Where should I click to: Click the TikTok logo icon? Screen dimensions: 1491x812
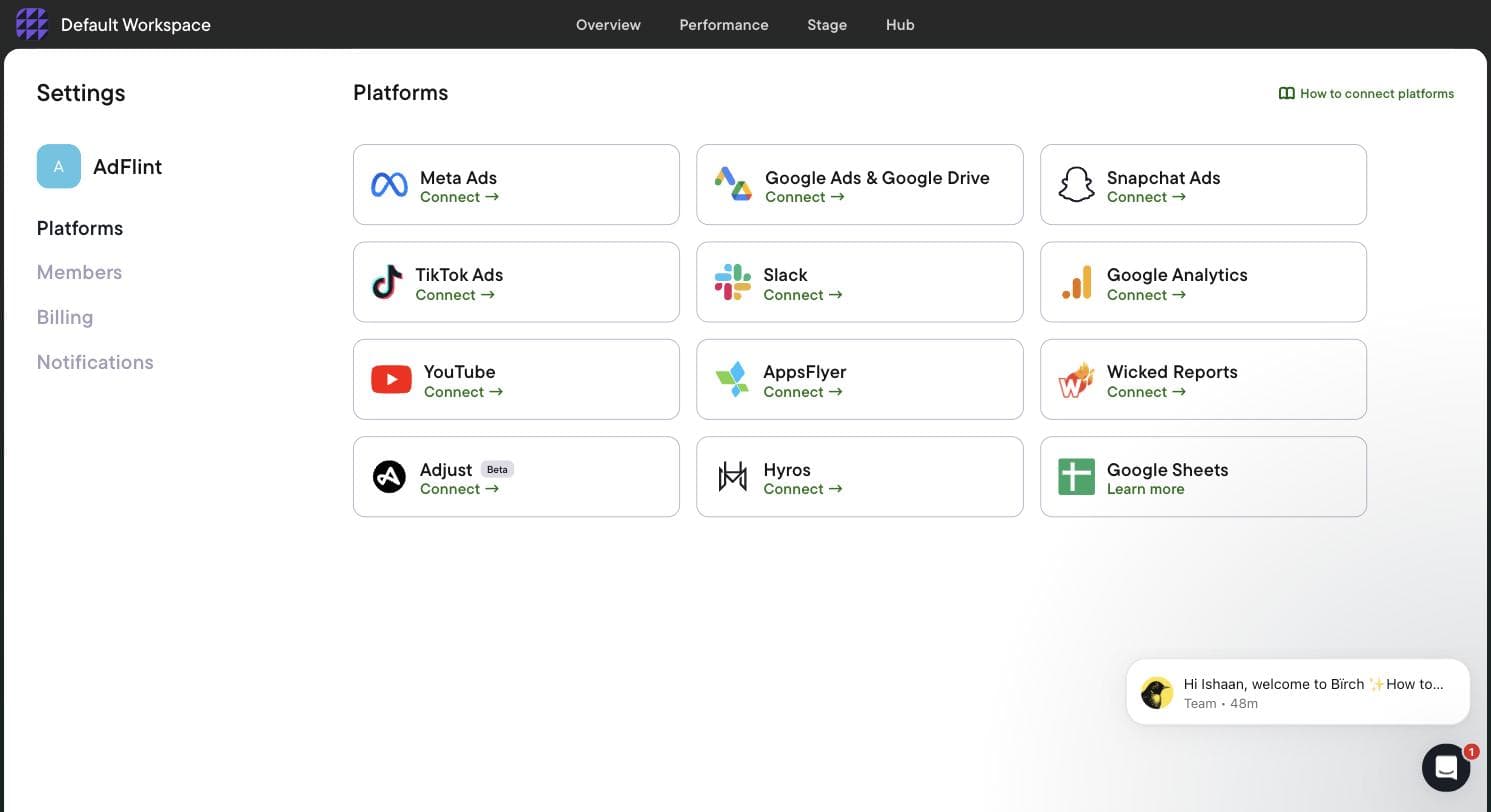pyautogui.click(x=387, y=282)
